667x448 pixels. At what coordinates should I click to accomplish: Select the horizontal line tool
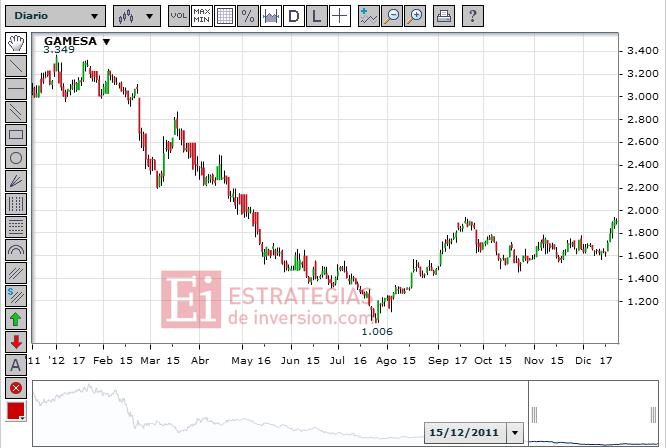click(16, 89)
